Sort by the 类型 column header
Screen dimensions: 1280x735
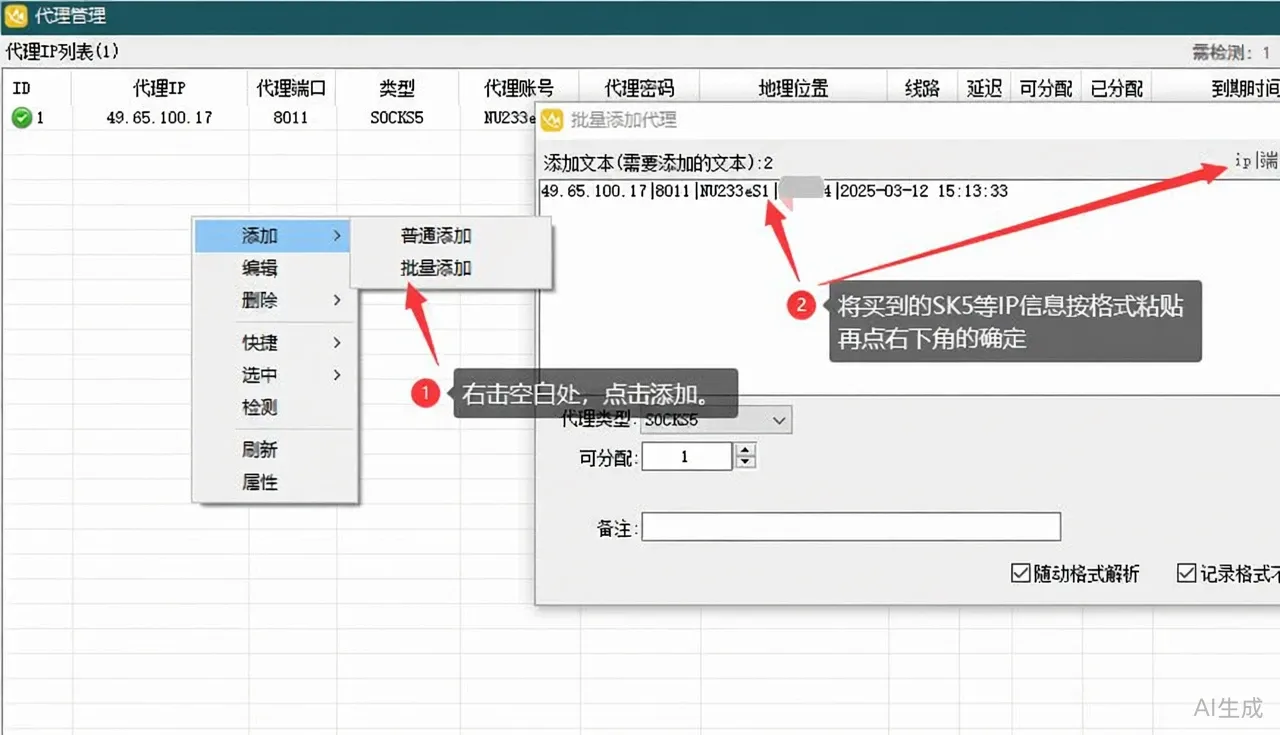pyautogui.click(x=397, y=89)
